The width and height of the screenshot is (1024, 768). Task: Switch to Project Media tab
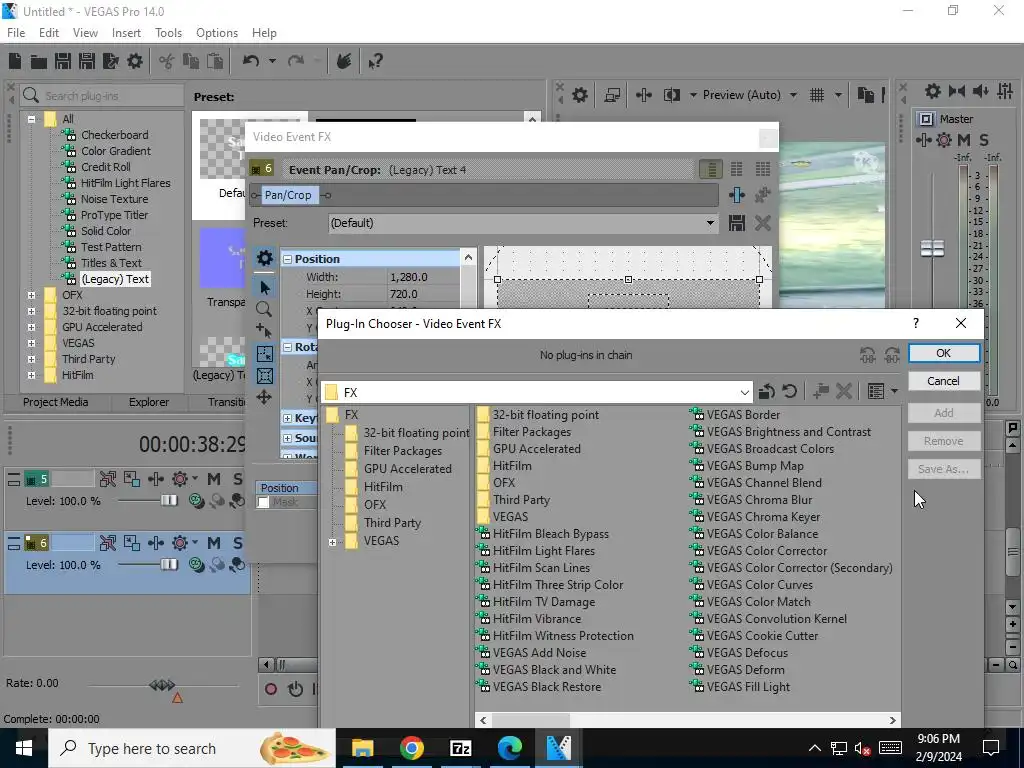point(56,402)
